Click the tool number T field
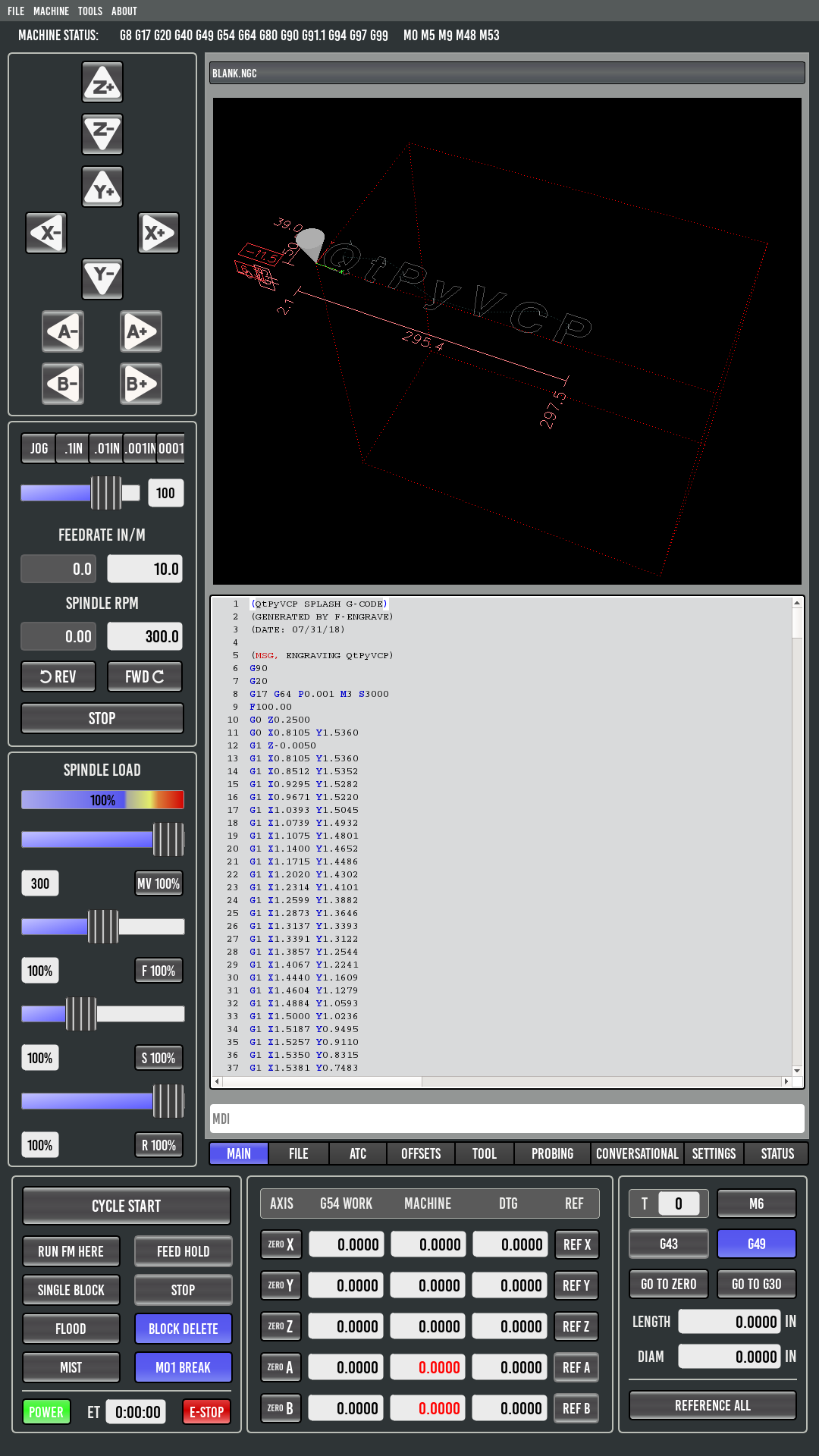Viewport: 819px width, 1456px height. (678, 1203)
